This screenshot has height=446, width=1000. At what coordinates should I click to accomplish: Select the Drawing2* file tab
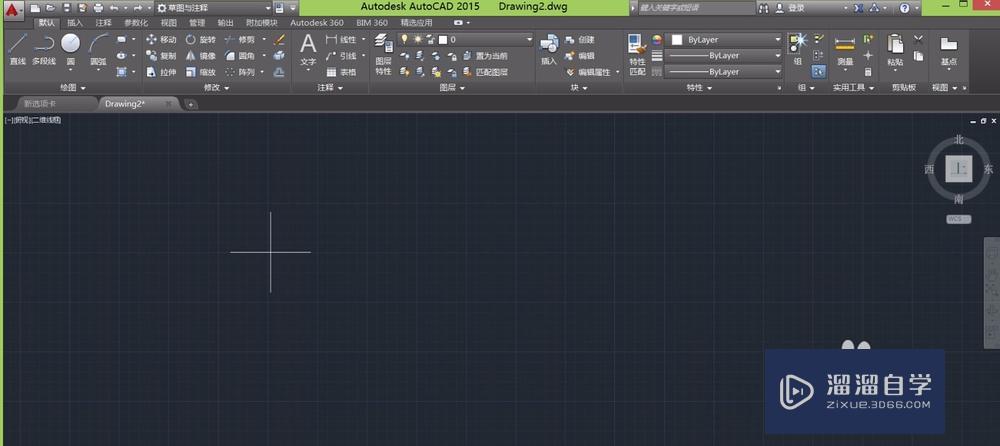[137, 103]
